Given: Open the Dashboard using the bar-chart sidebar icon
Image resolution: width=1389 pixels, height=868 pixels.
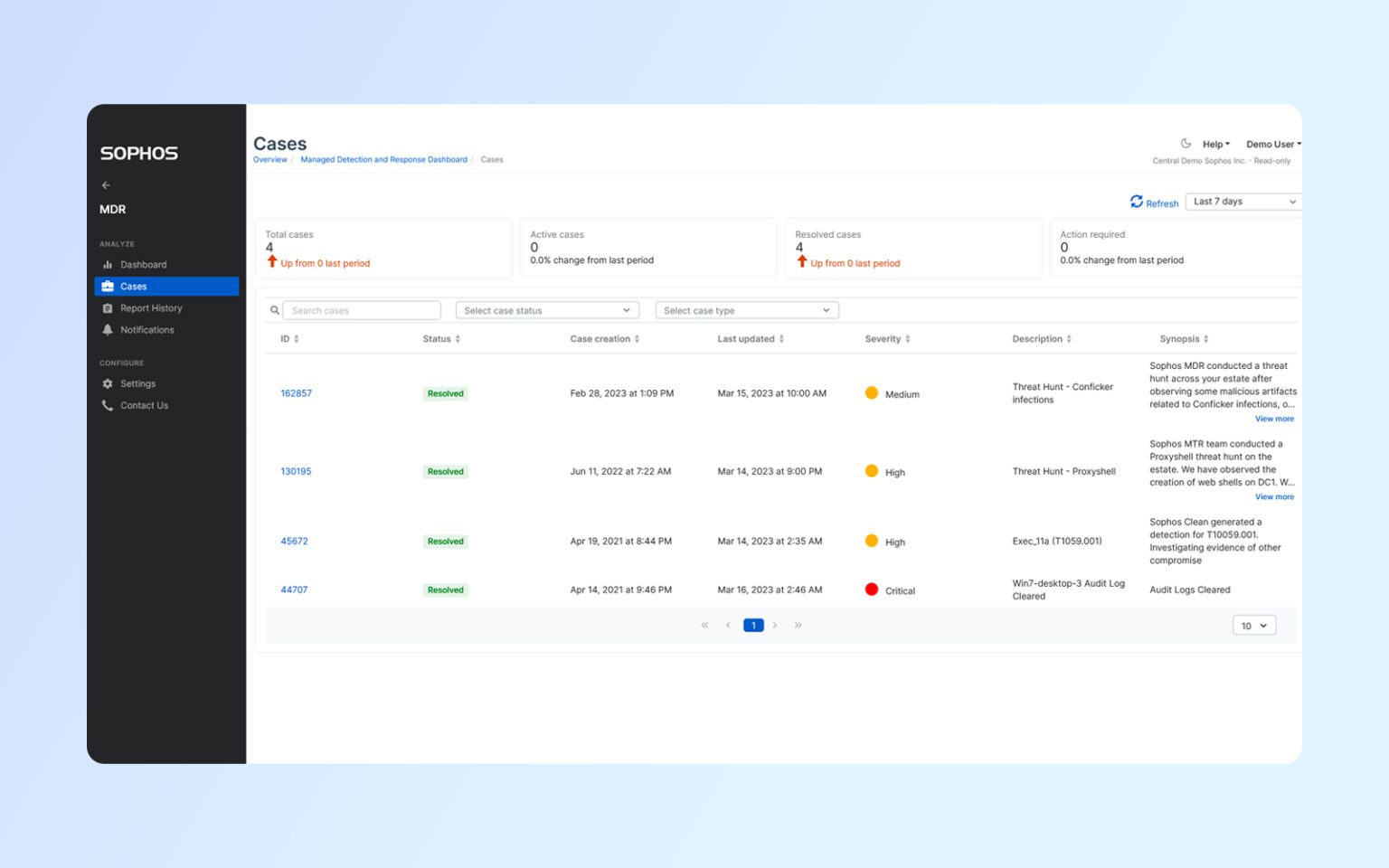Looking at the screenshot, I should click(109, 264).
